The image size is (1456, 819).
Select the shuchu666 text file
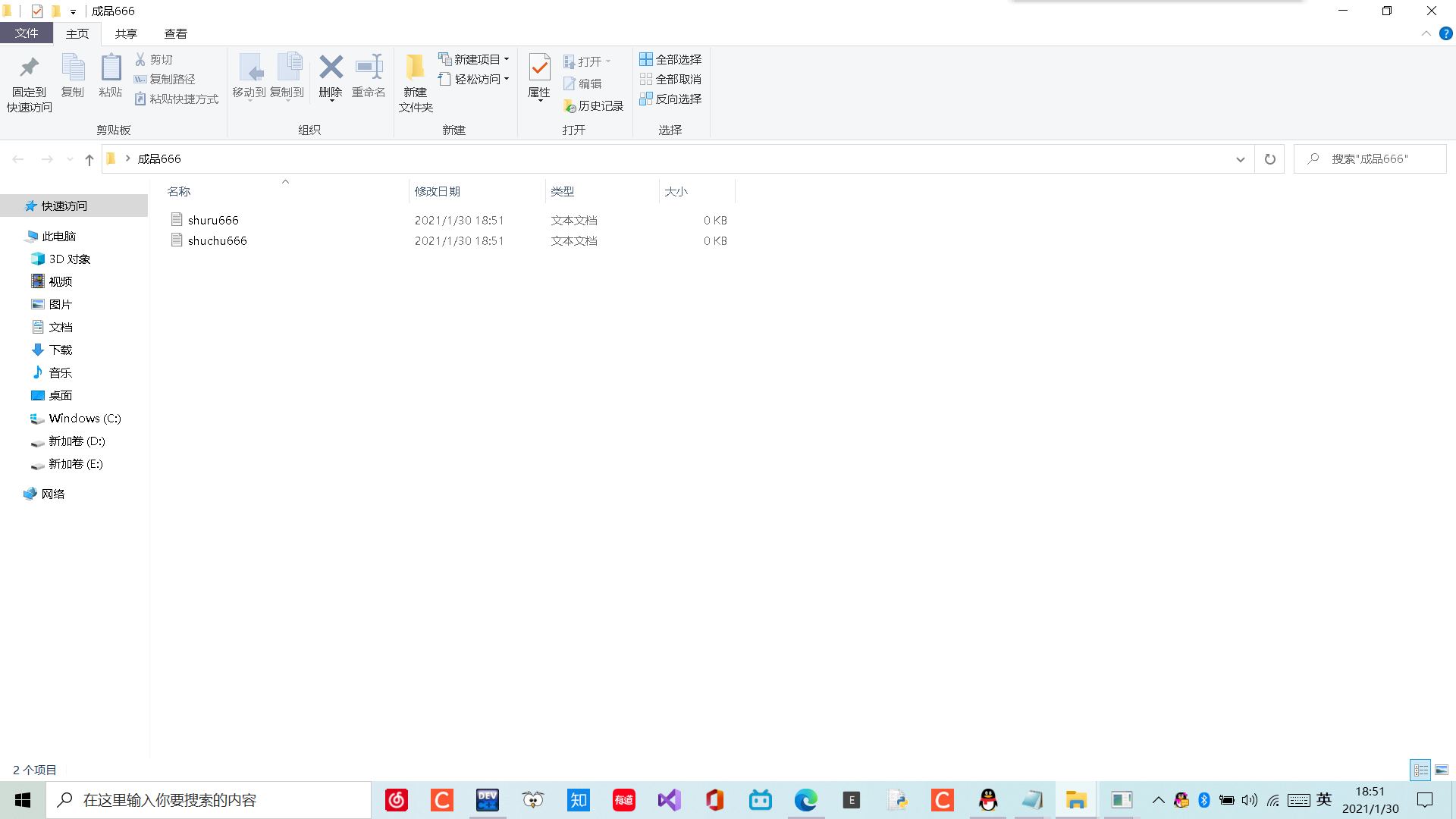point(218,240)
